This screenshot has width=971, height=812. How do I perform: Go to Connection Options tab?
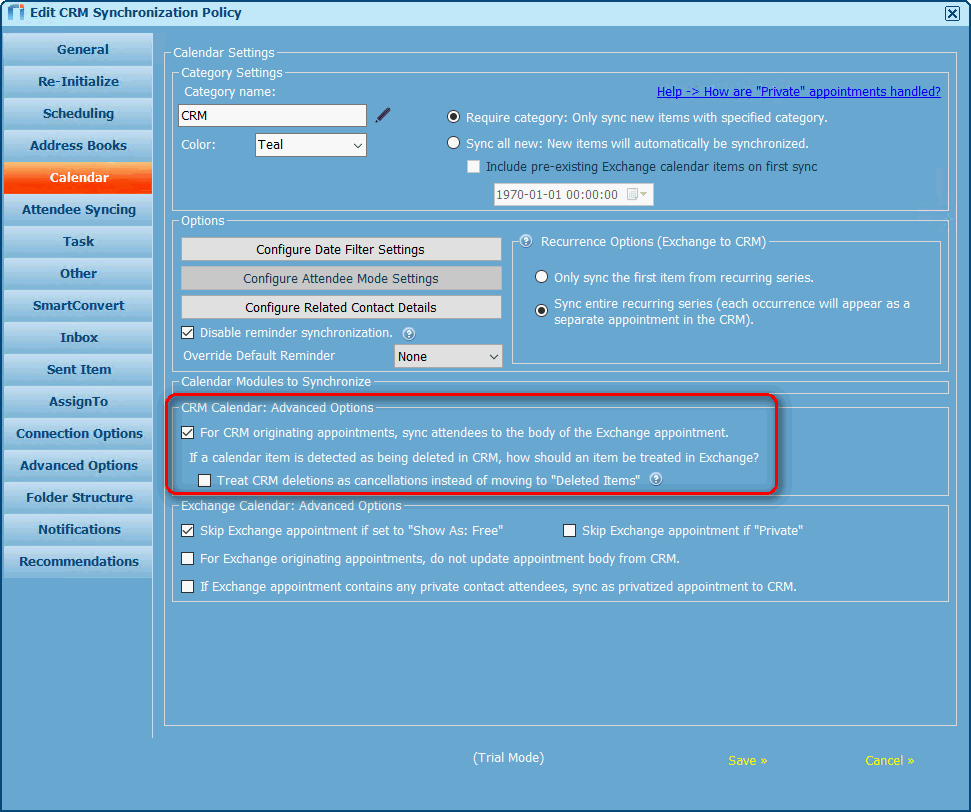coord(78,434)
